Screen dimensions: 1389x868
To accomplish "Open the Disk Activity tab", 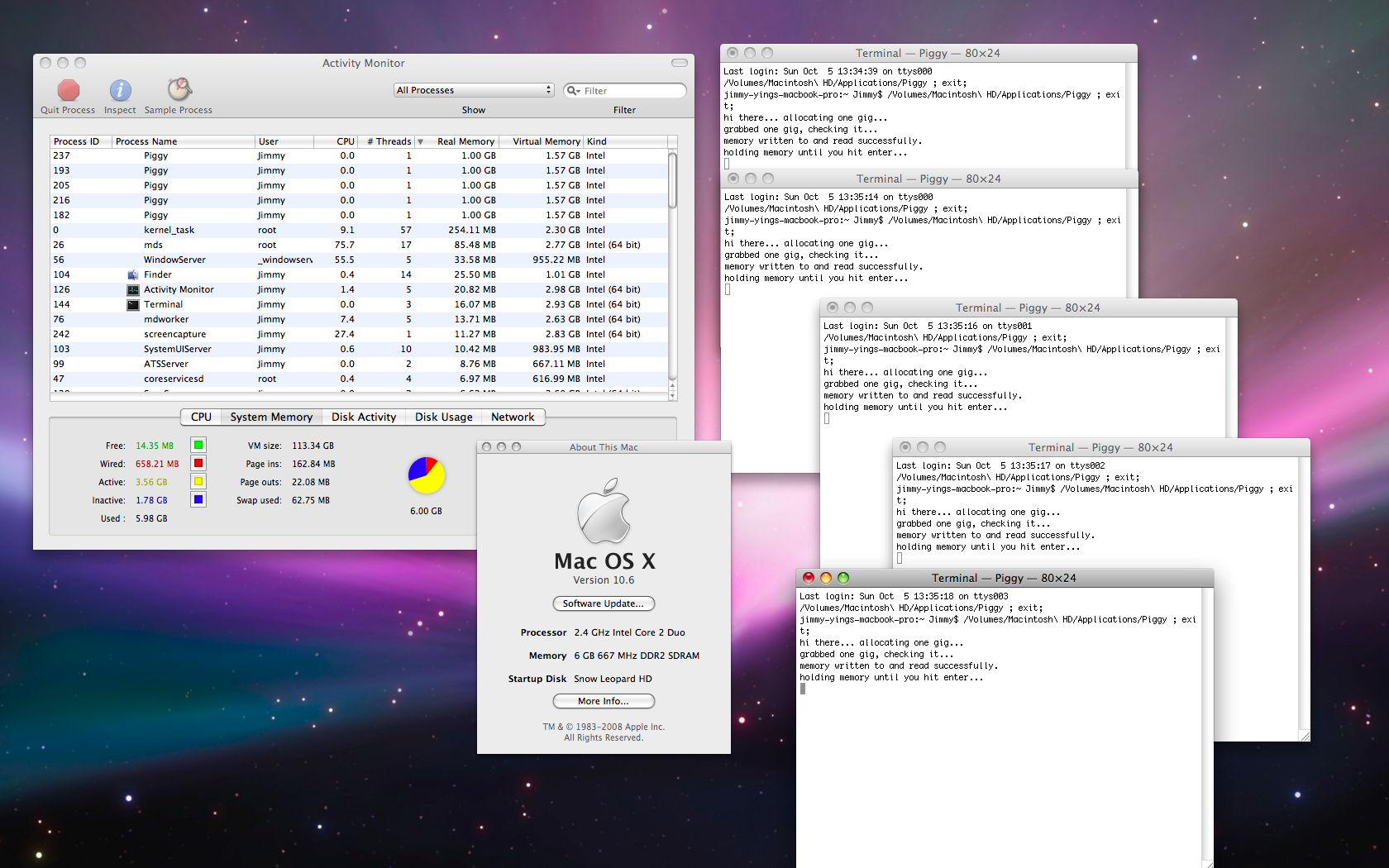I will pyautogui.click(x=364, y=417).
